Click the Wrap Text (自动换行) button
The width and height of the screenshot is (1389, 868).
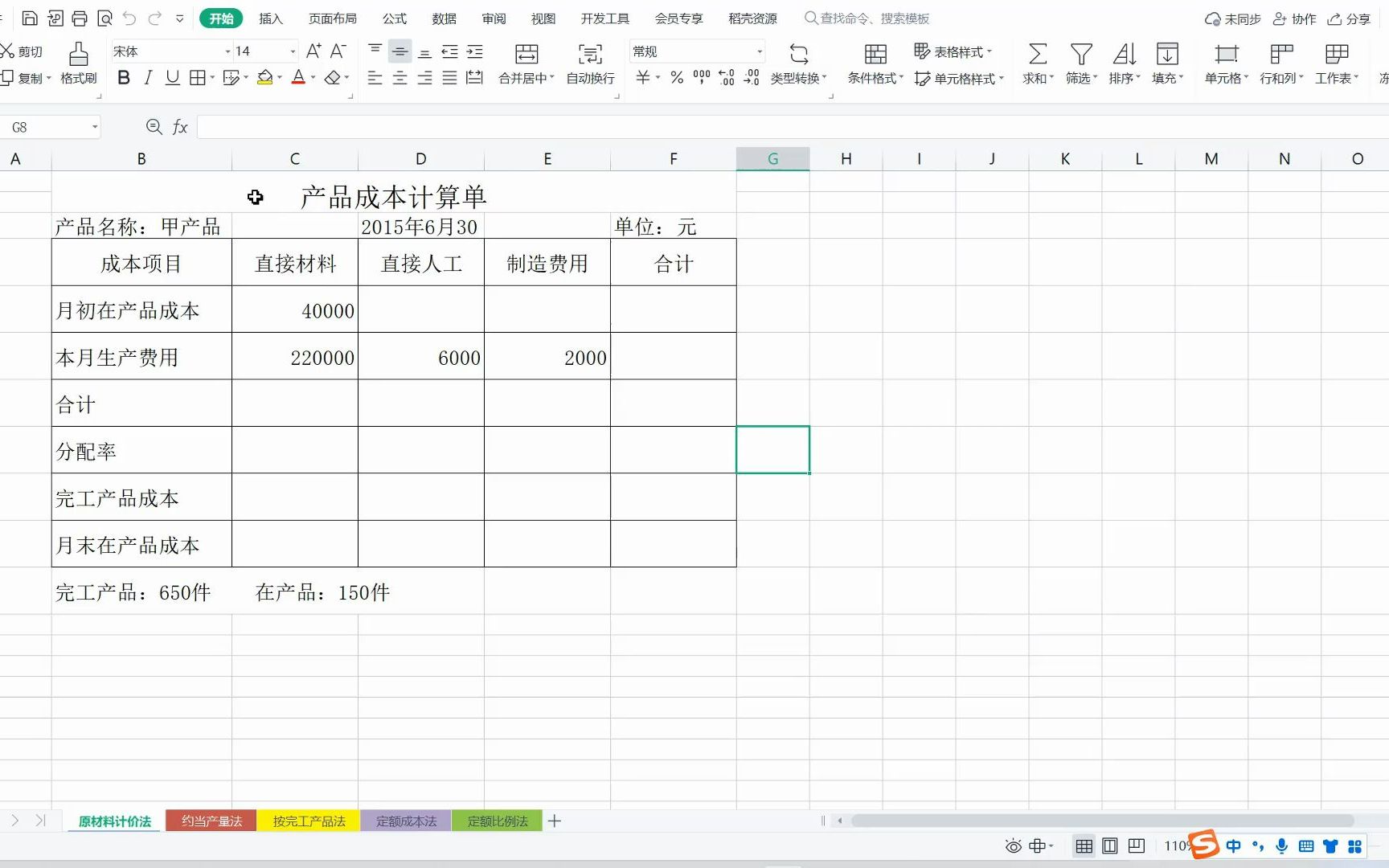click(590, 63)
